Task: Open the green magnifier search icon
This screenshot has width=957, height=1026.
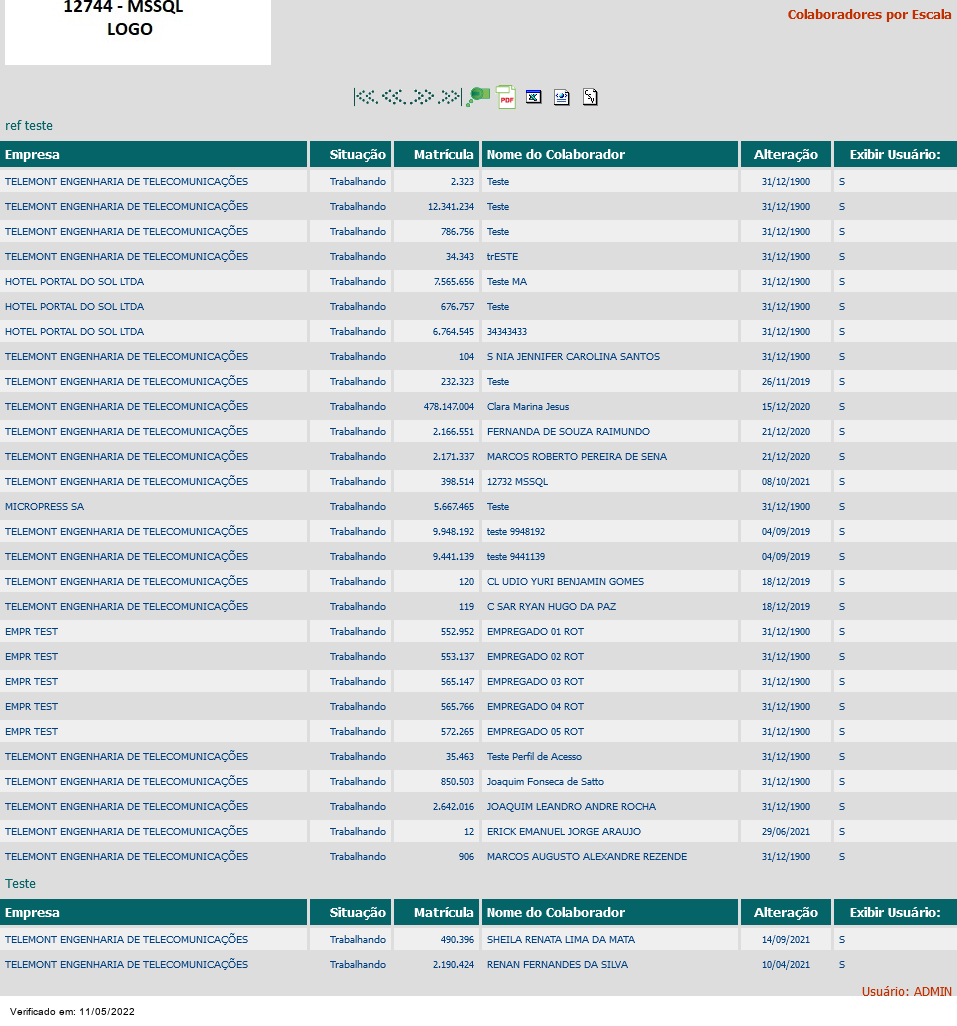Action: (x=478, y=97)
